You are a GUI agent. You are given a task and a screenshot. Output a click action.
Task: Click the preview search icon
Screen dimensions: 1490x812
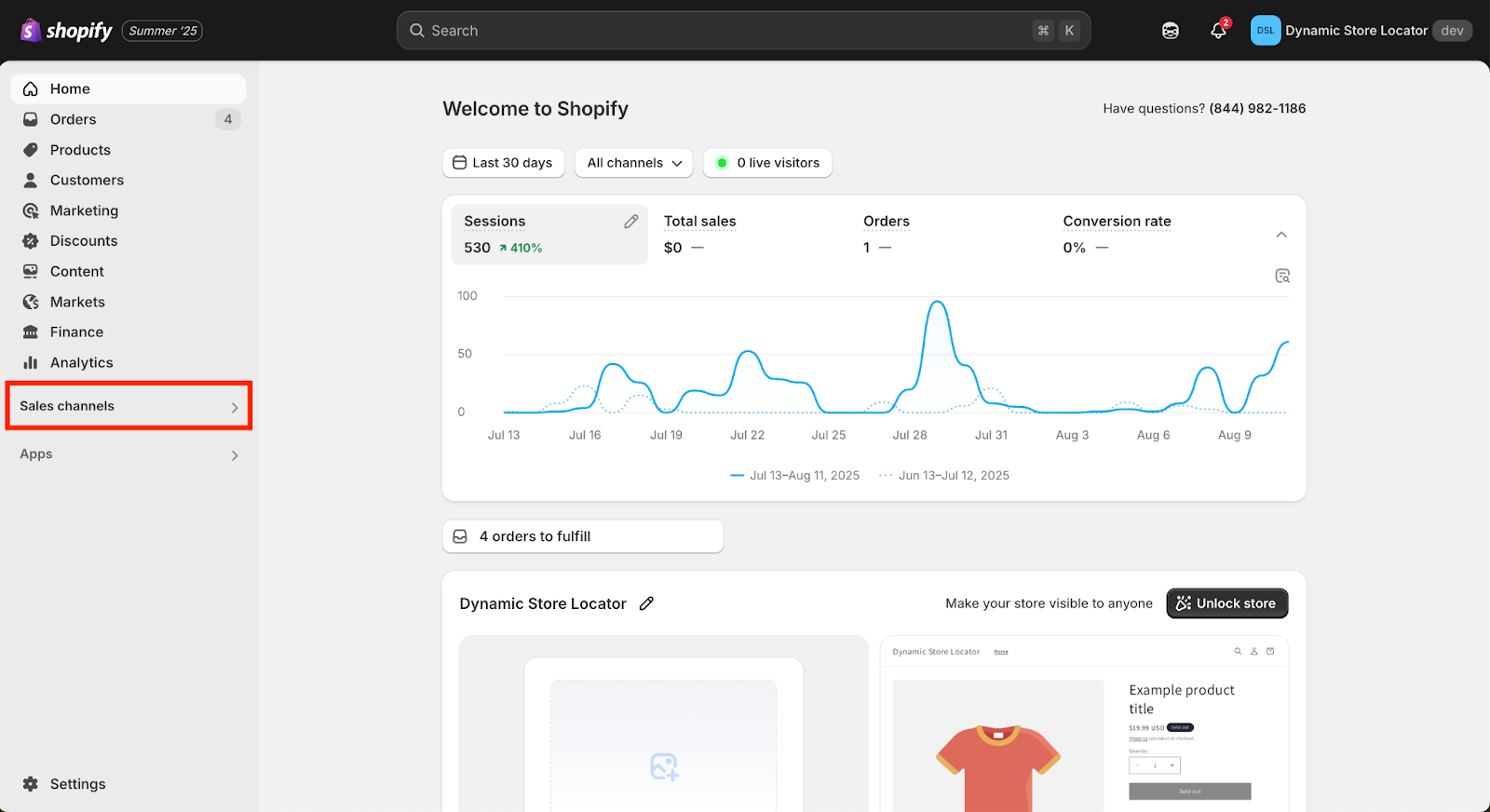[1238, 652]
